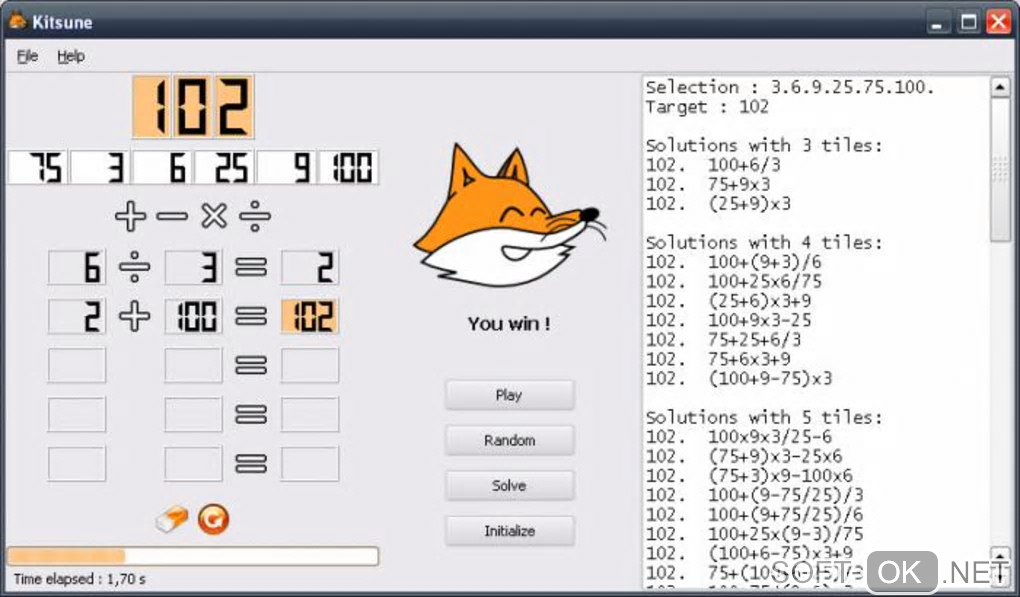The height and width of the screenshot is (597, 1020).
Task: Click the 'Selection : 3.6.9.25.75.100.' line
Action: pyautogui.click(x=790, y=87)
